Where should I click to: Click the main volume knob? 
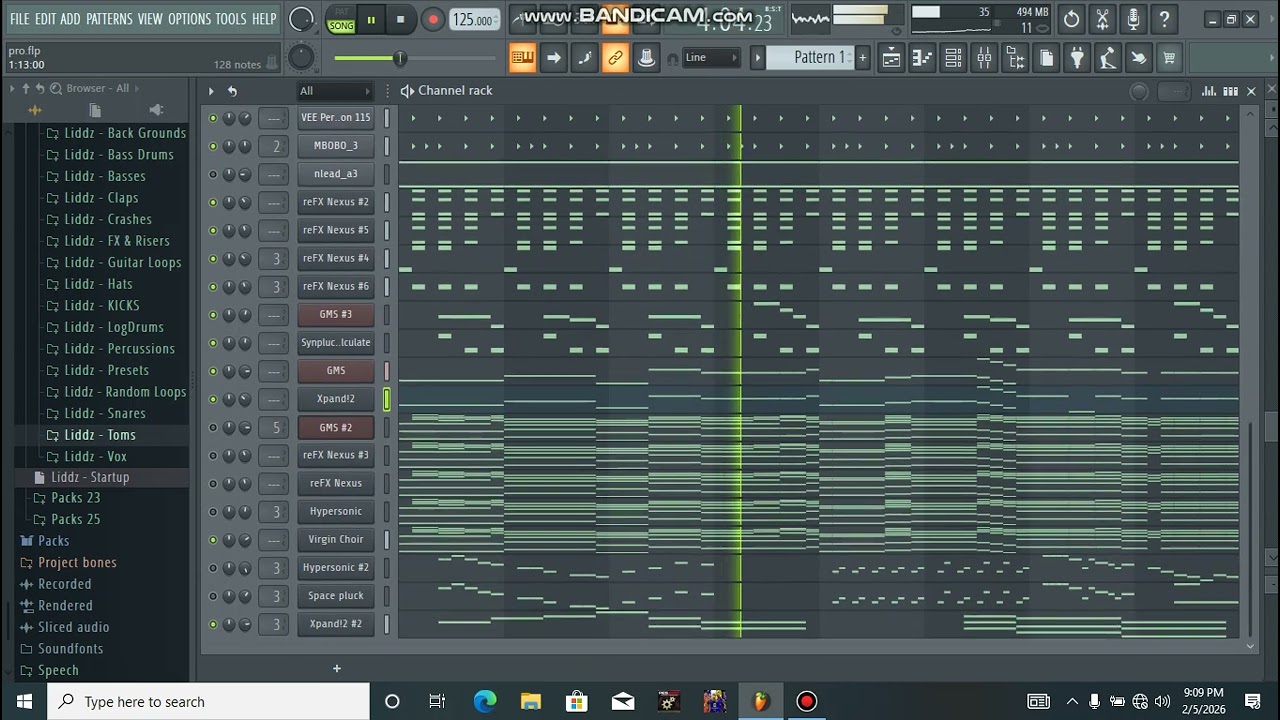pos(301,19)
